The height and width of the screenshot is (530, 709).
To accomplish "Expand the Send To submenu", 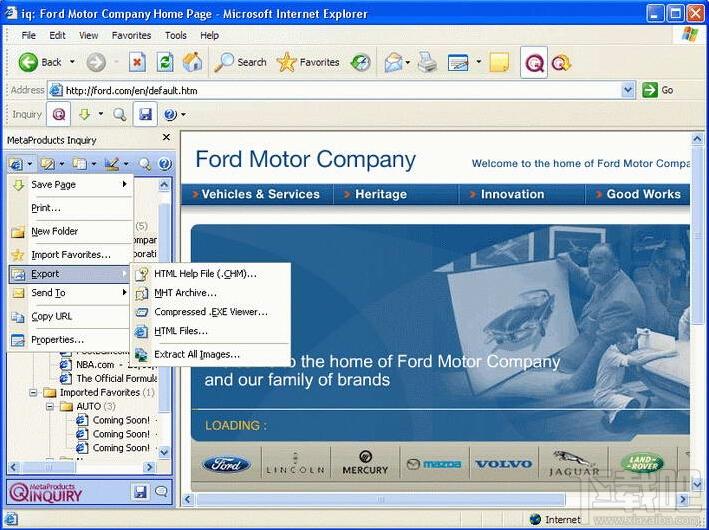I will [x=71, y=293].
